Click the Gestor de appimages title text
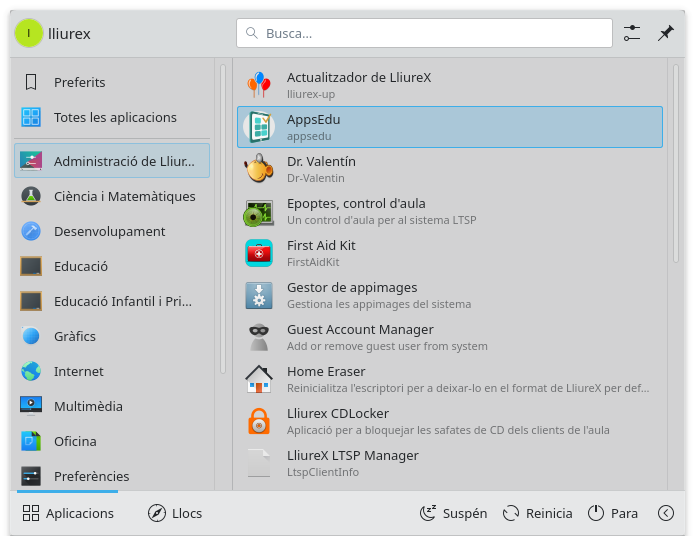 click(x=352, y=287)
